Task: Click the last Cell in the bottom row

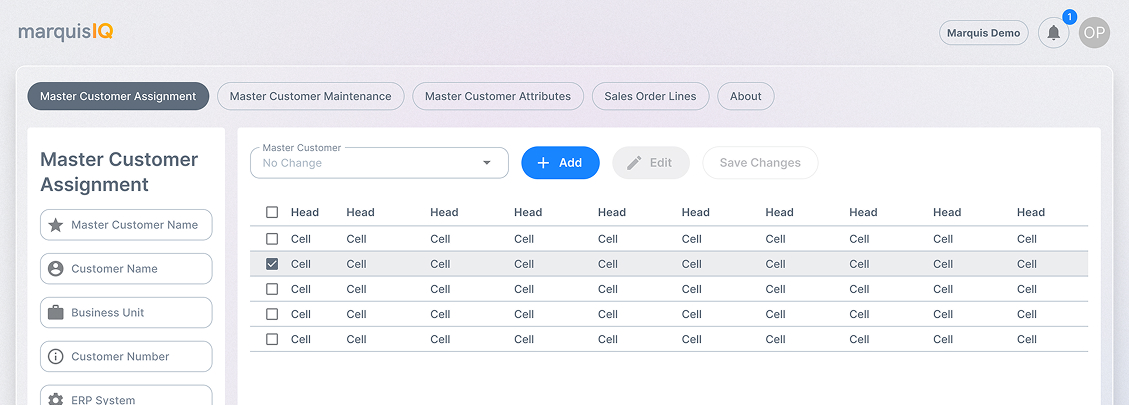Action: tap(1027, 339)
